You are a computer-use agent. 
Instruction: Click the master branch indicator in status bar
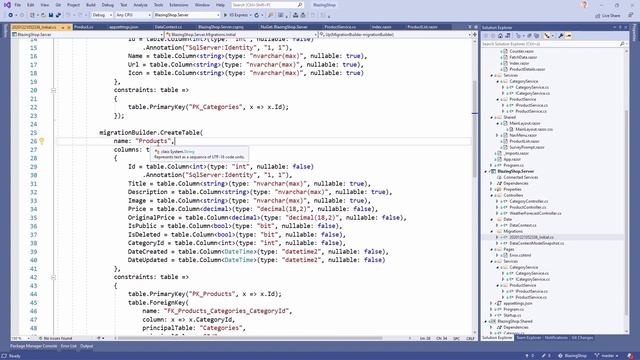pos(607,356)
